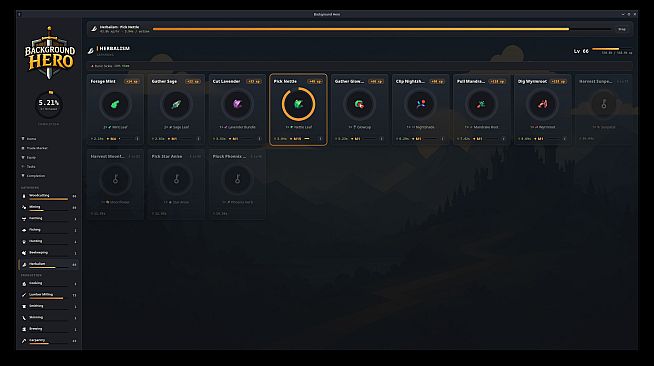The height and width of the screenshot is (366, 654).
Task: Click the Dig Wyrmroot xp badge
Action: tap(558, 81)
